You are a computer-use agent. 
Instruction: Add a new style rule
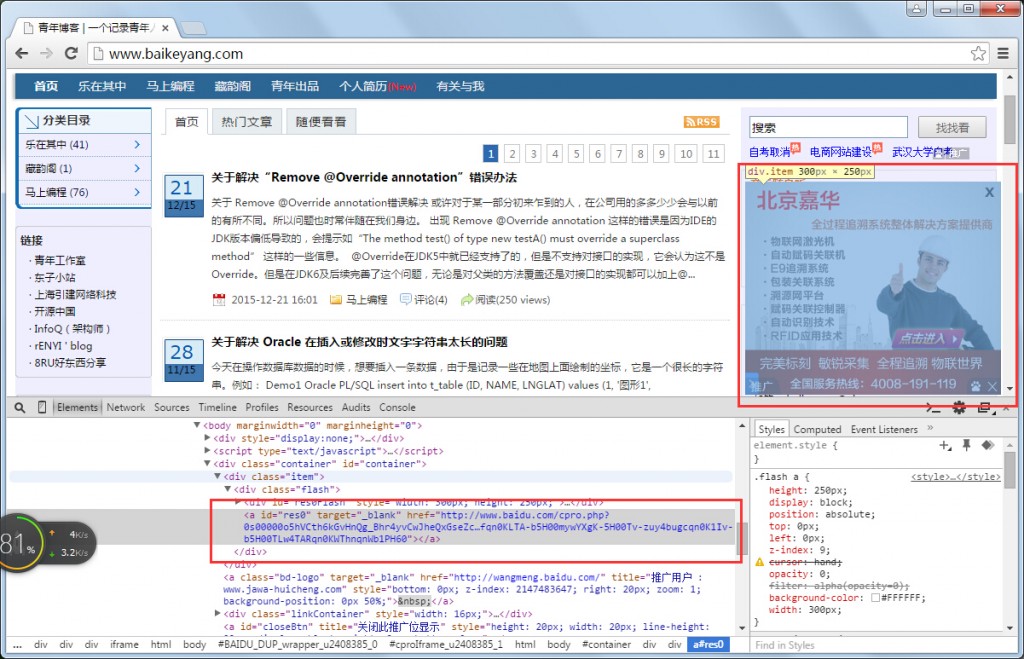click(x=945, y=445)
